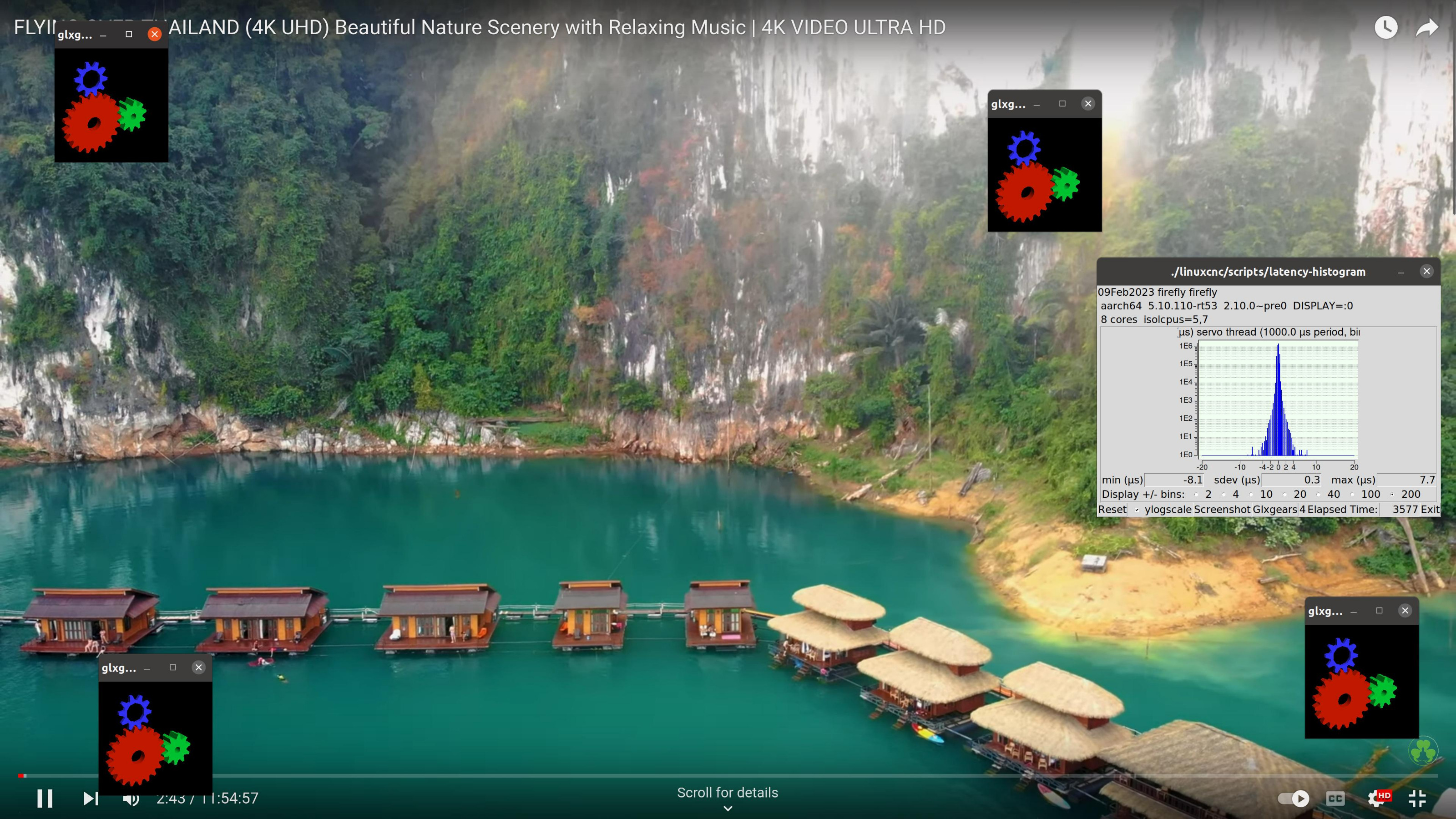Close the glxgears window above latency-histogram
This screenshot has width=1456, height=819.
[1088, 103]
